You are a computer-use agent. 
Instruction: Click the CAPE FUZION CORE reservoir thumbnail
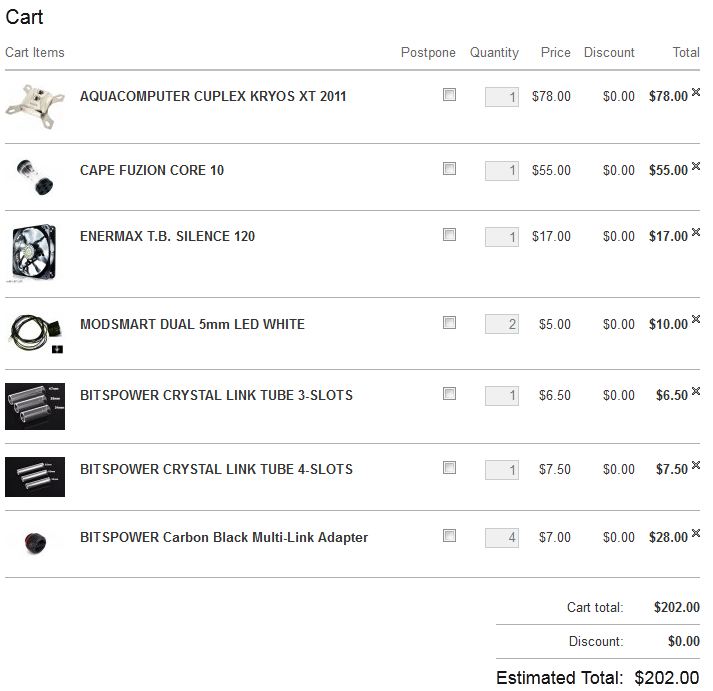(x=35, y=177)
